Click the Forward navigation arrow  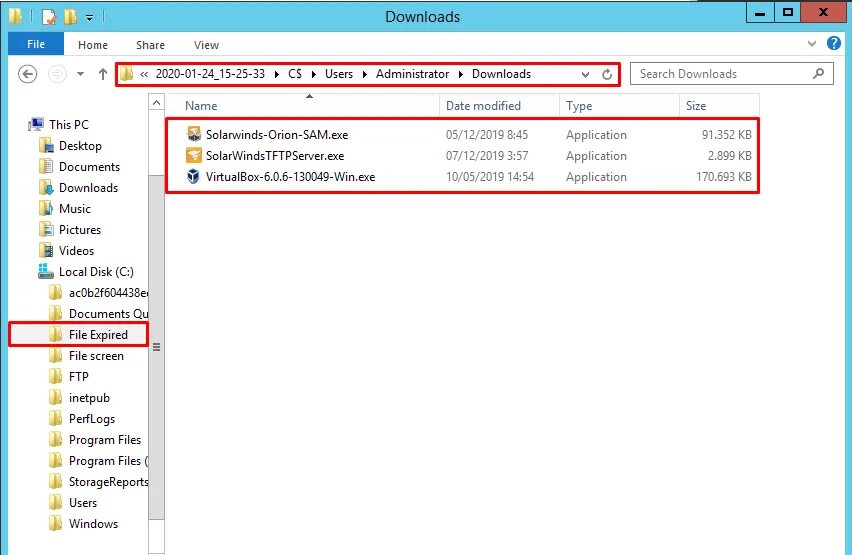[57, 74]
